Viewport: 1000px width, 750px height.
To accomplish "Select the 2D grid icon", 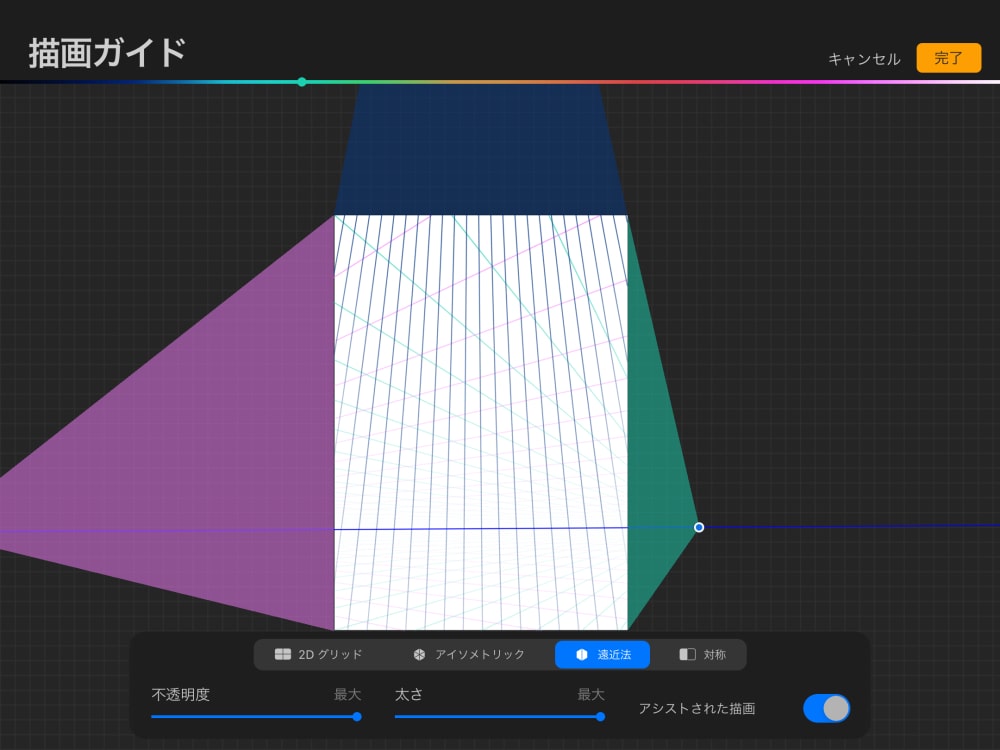I will pos(282,654).
